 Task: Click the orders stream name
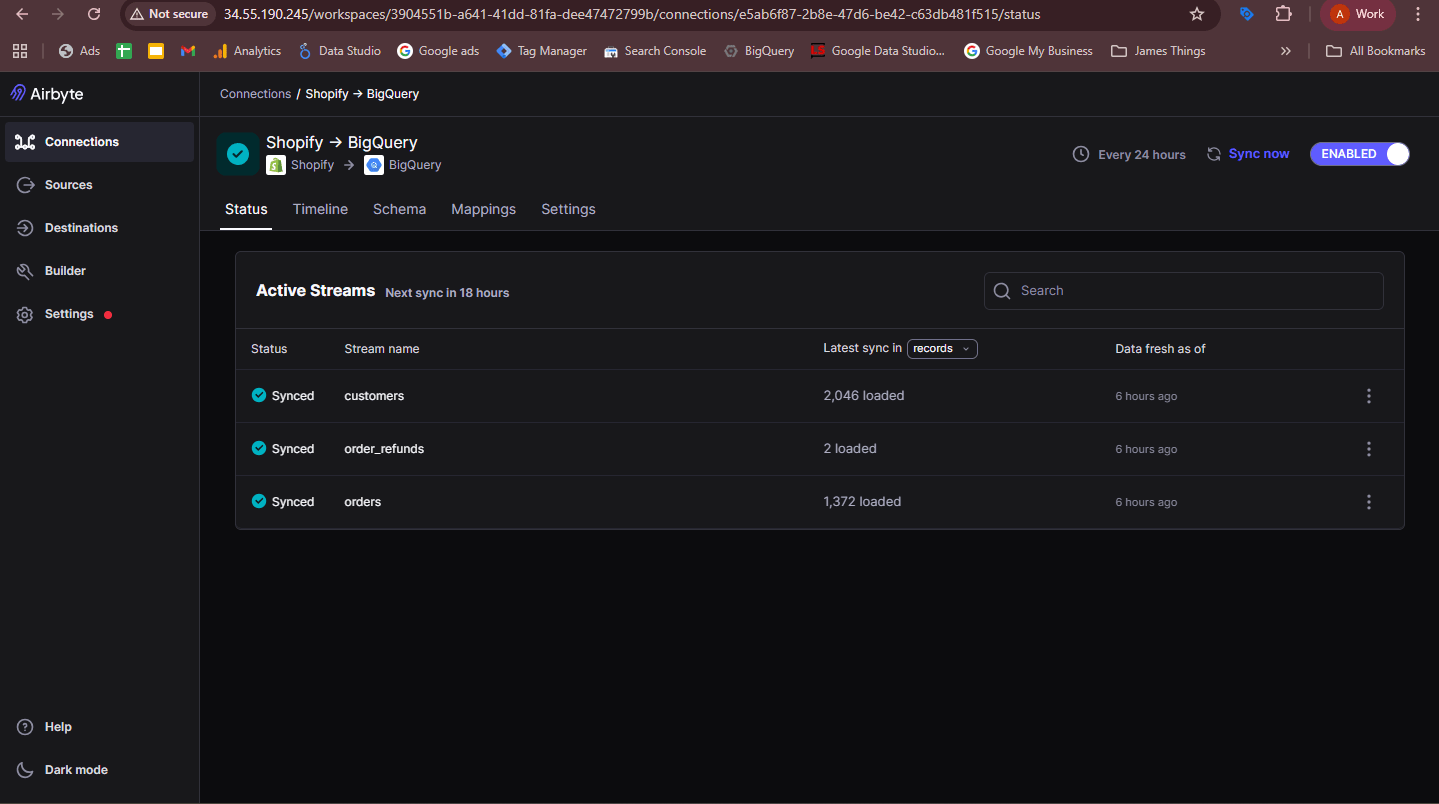[363, 502]
